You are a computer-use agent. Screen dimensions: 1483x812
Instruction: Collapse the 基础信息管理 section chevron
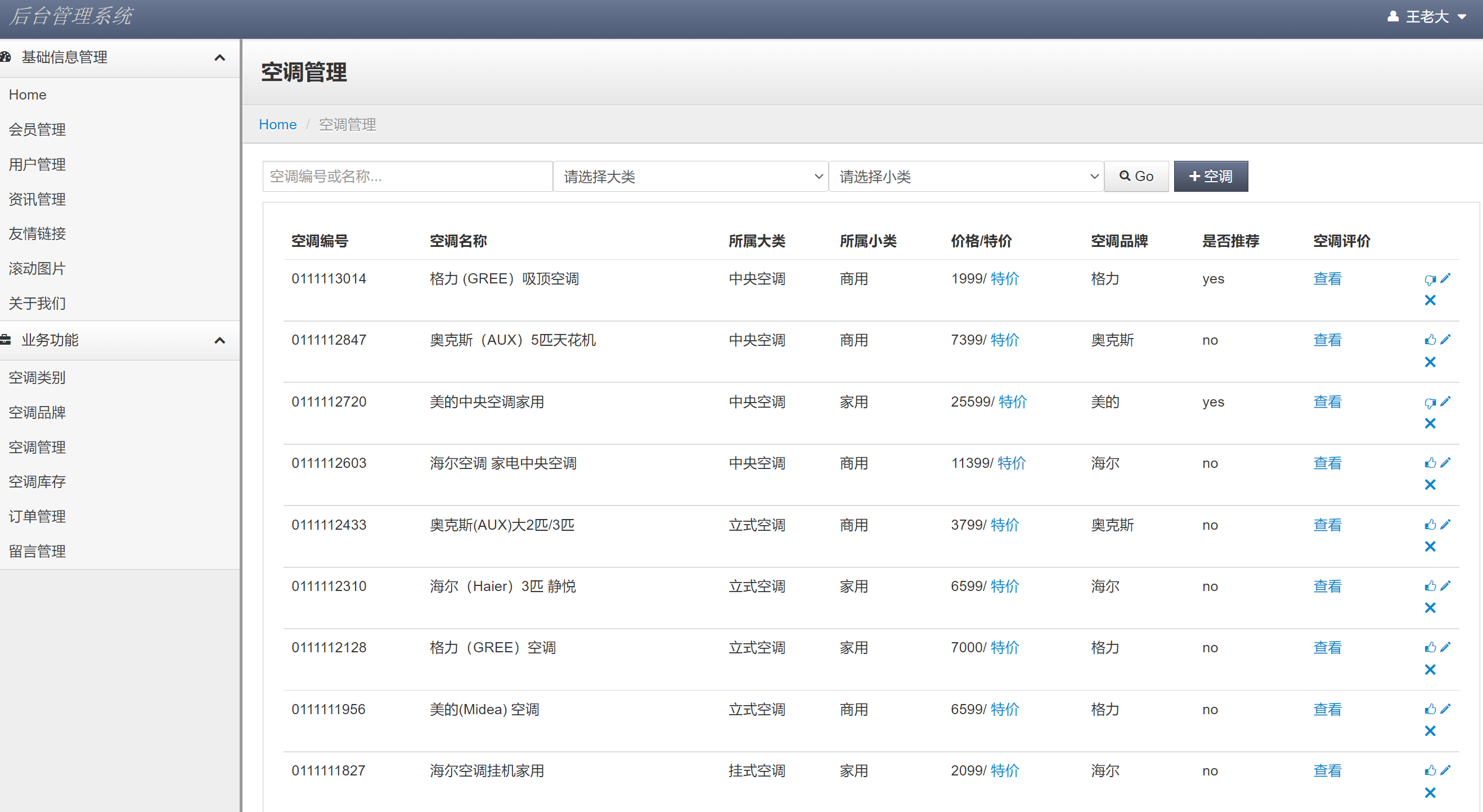(219, 57)
